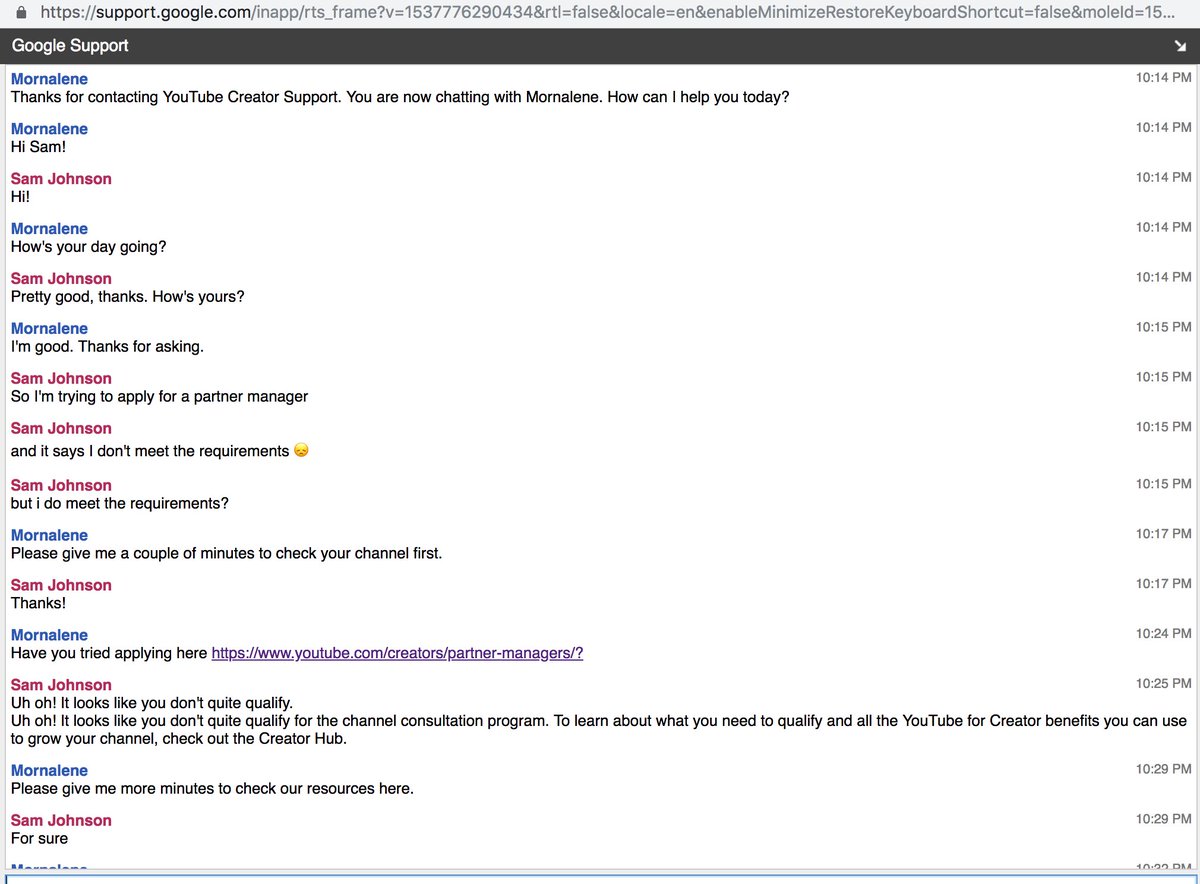
Task: Click Sam Johnson's name above 'Hi!'
Action: tap(61, 179)
